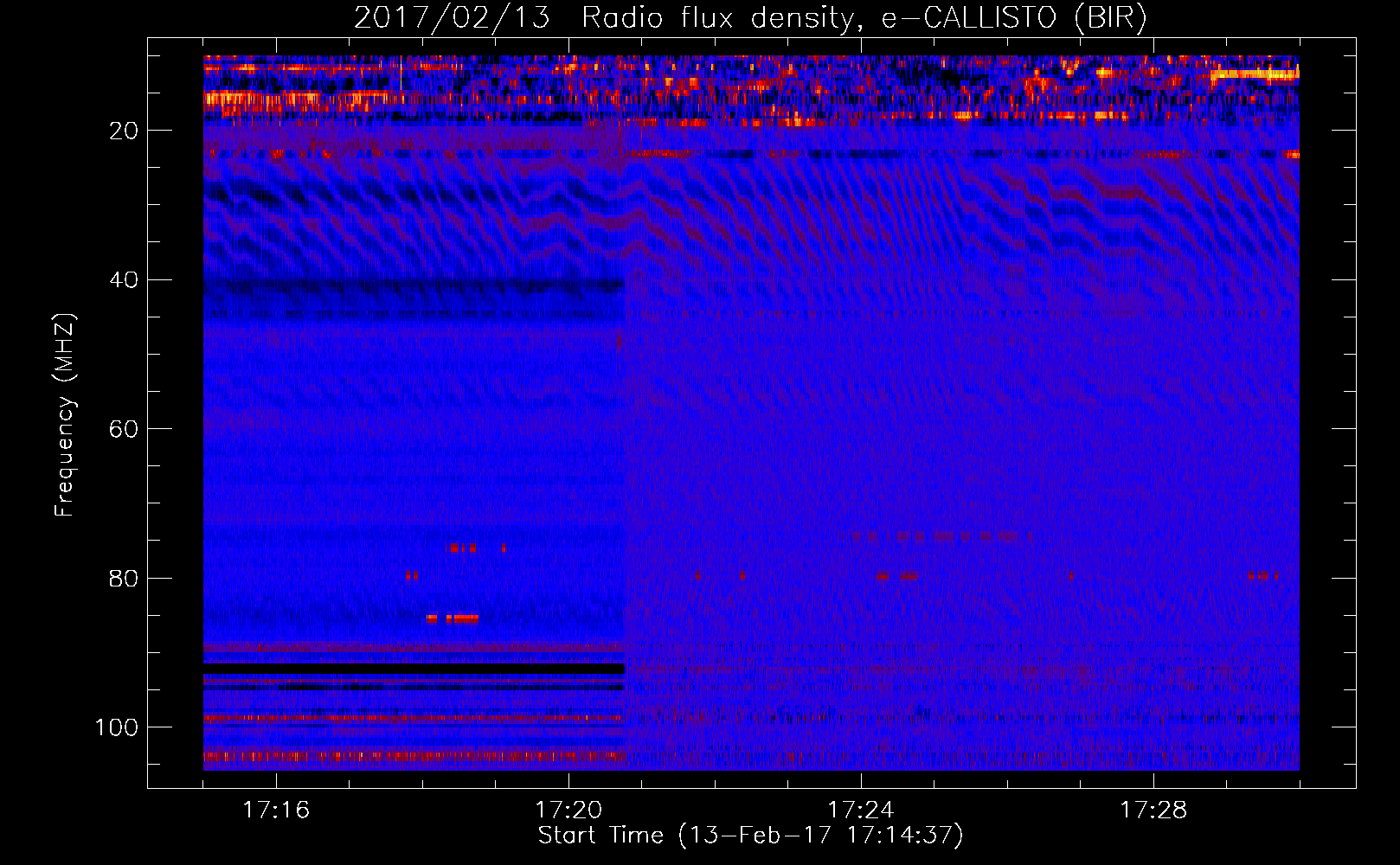Select the 17:20 time tick label
1400x865 pixels.
coord(568,811)
